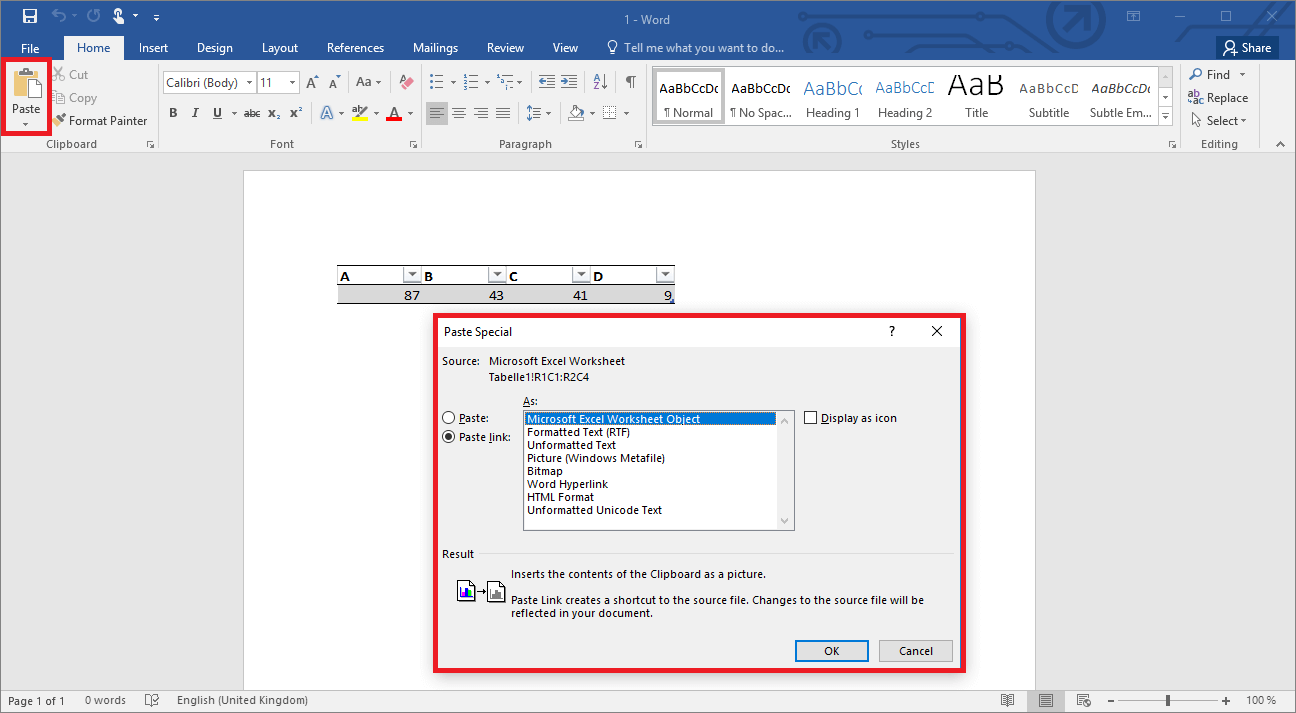The width and height of the screenshot is (1296, 713).
Task: Click the Sort A-Z icon
Action: tap(600, 82)
